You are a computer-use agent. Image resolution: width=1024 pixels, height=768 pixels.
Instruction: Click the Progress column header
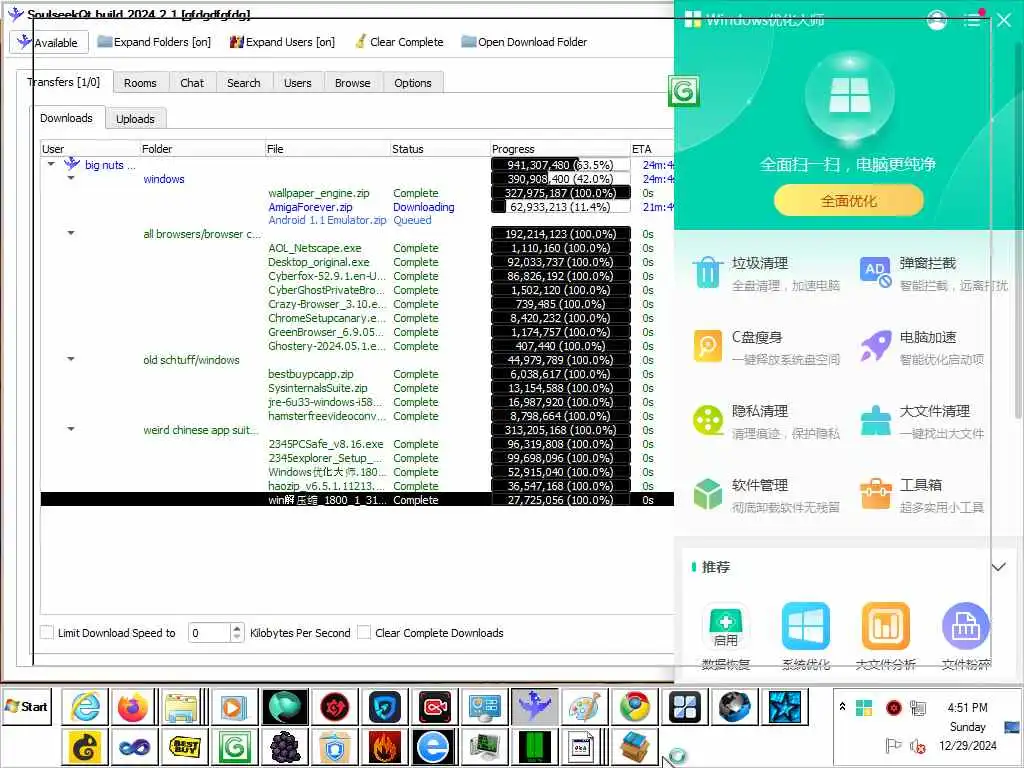point(560,149)
